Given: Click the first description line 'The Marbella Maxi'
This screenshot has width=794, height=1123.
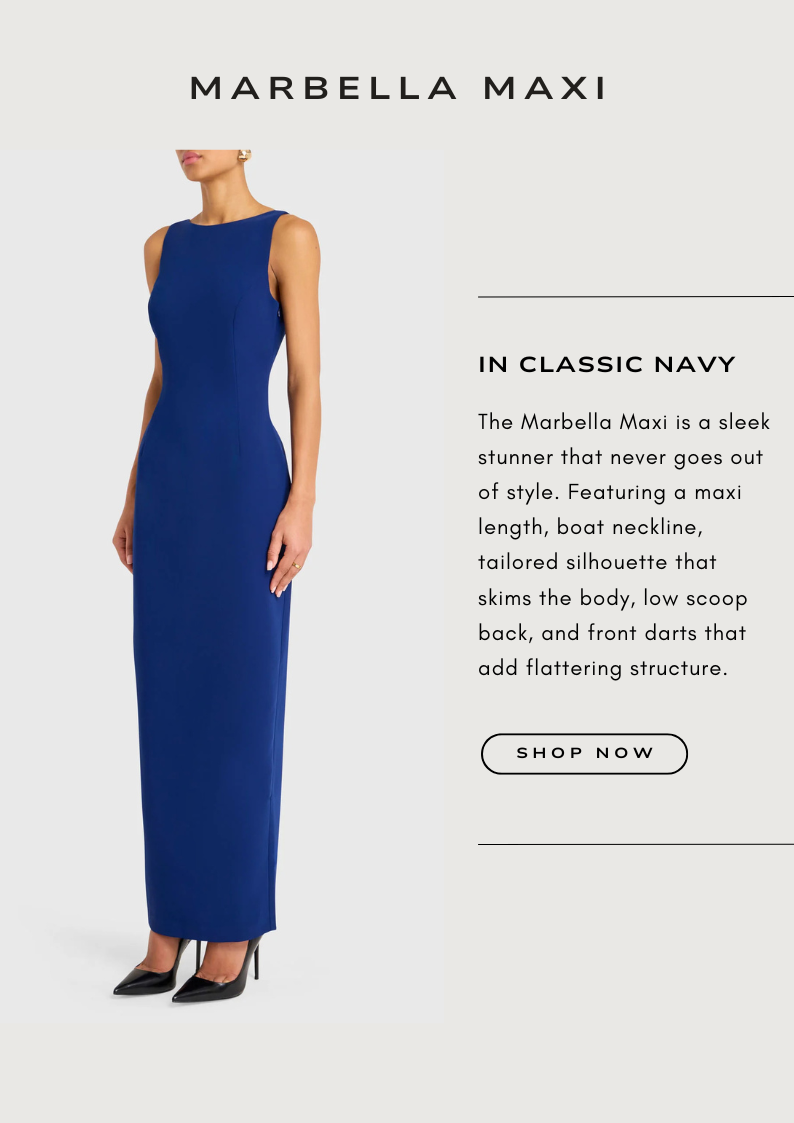Looking at the screenshot, I should tap(572, 422).
